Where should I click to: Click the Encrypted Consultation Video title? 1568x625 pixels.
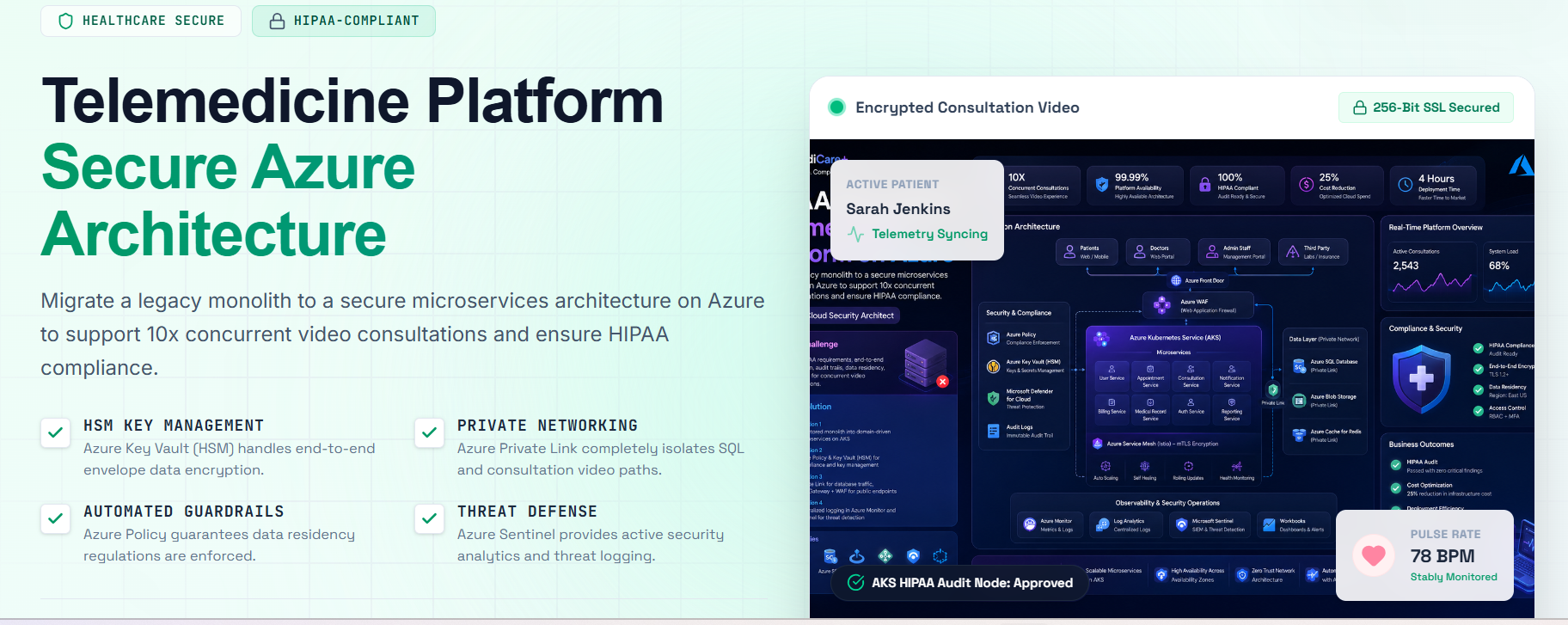[x=967, y=107]
